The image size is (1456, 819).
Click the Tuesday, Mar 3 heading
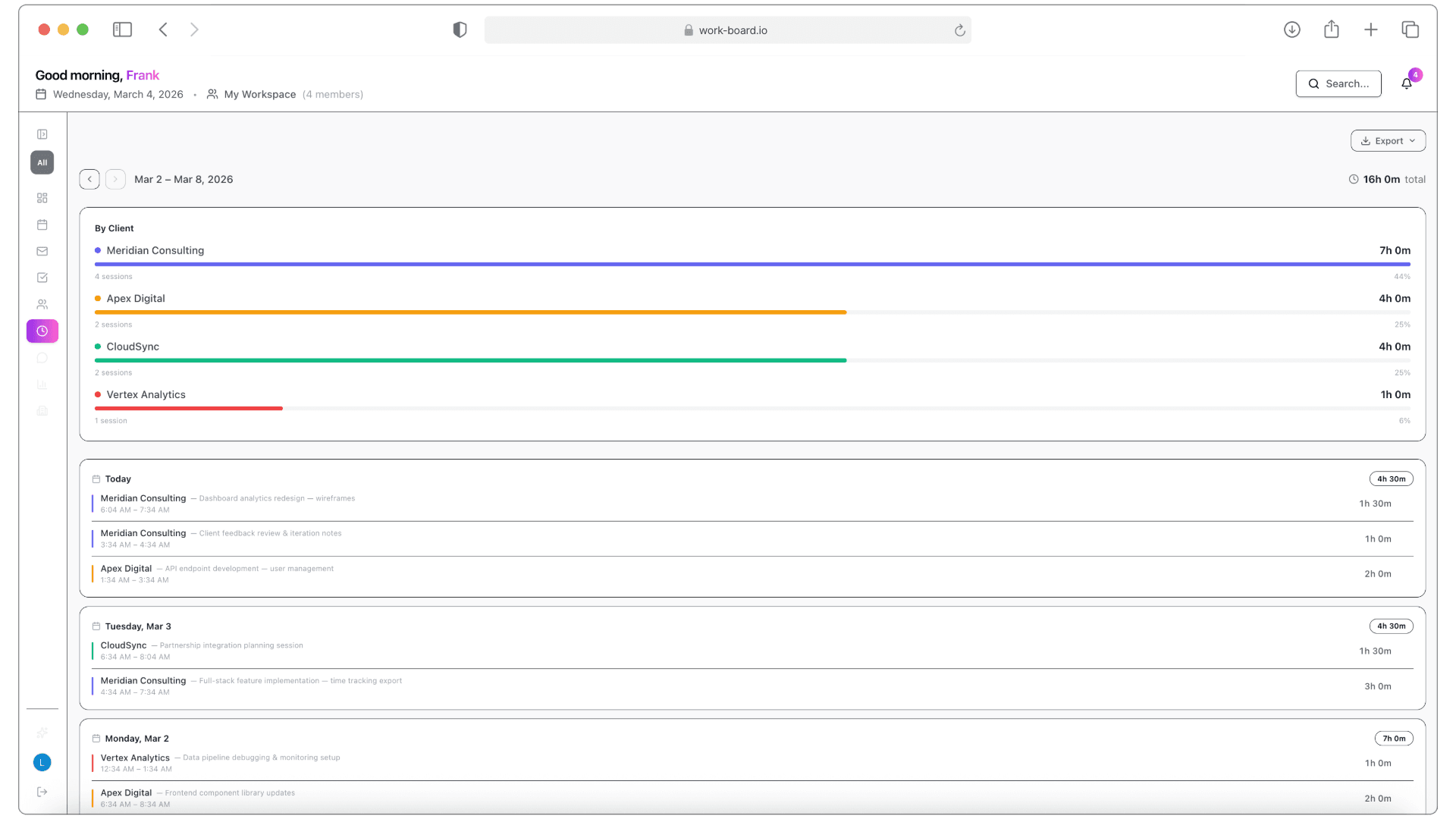138,626
